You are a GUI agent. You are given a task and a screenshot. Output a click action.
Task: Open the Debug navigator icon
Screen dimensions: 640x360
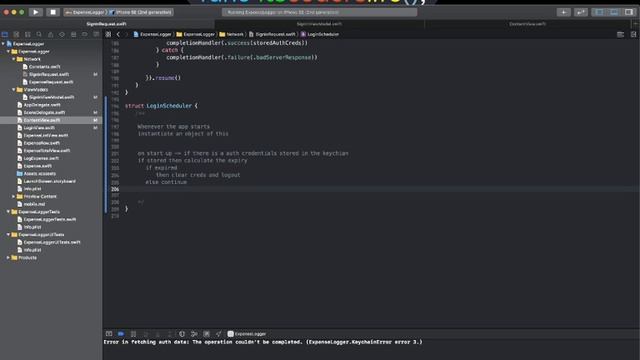click(73, 35)
